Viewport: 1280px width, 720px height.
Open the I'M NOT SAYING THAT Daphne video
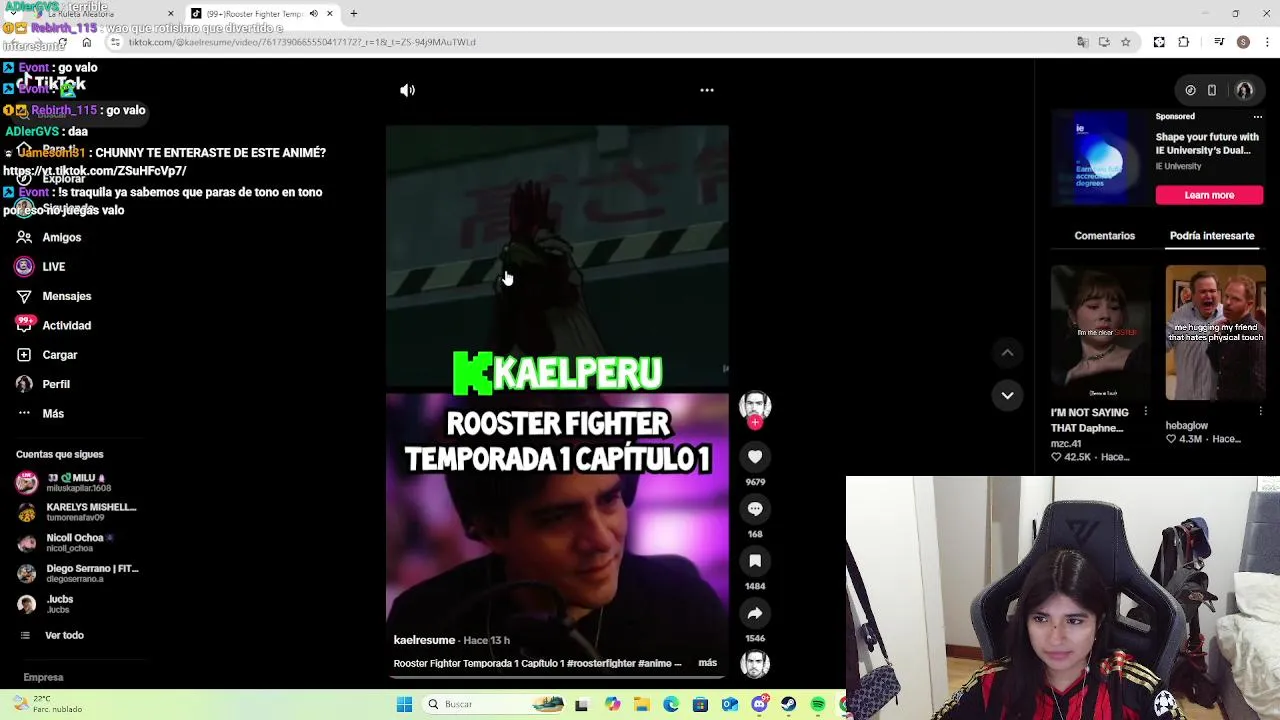1100,333
